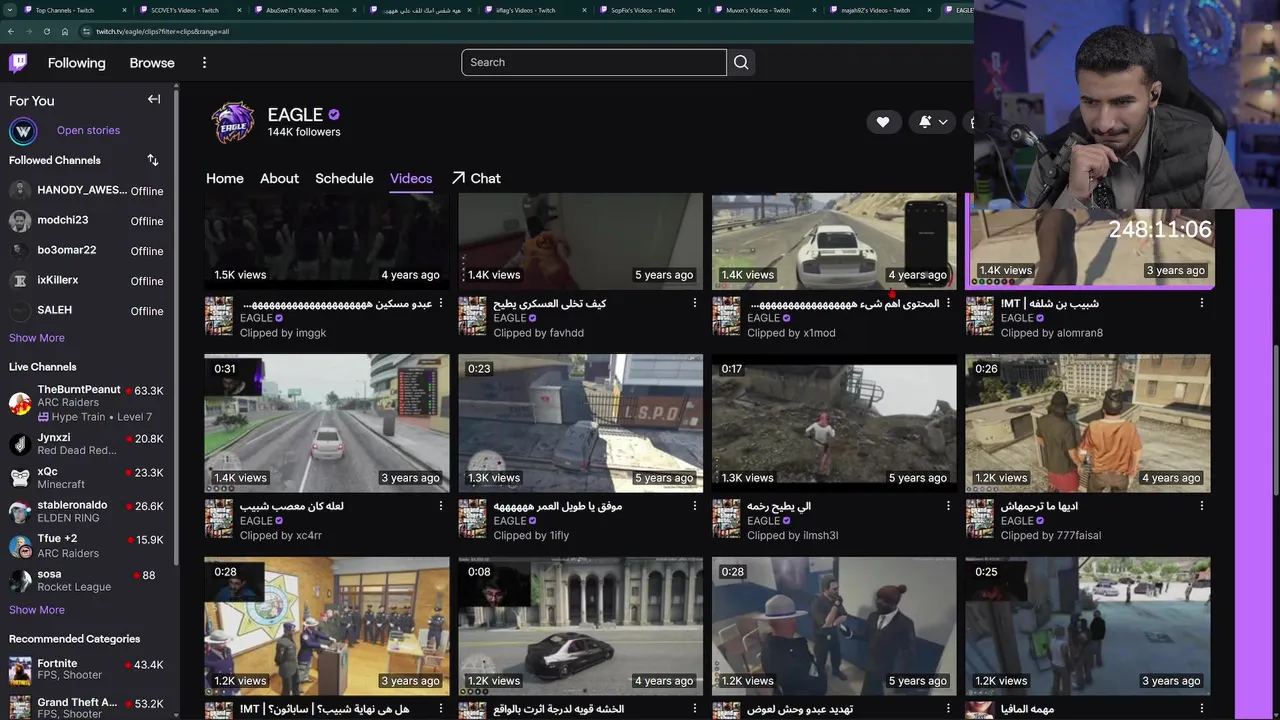Collapse the For You sidebar
1280x720 pixels.
coord(154,99)
